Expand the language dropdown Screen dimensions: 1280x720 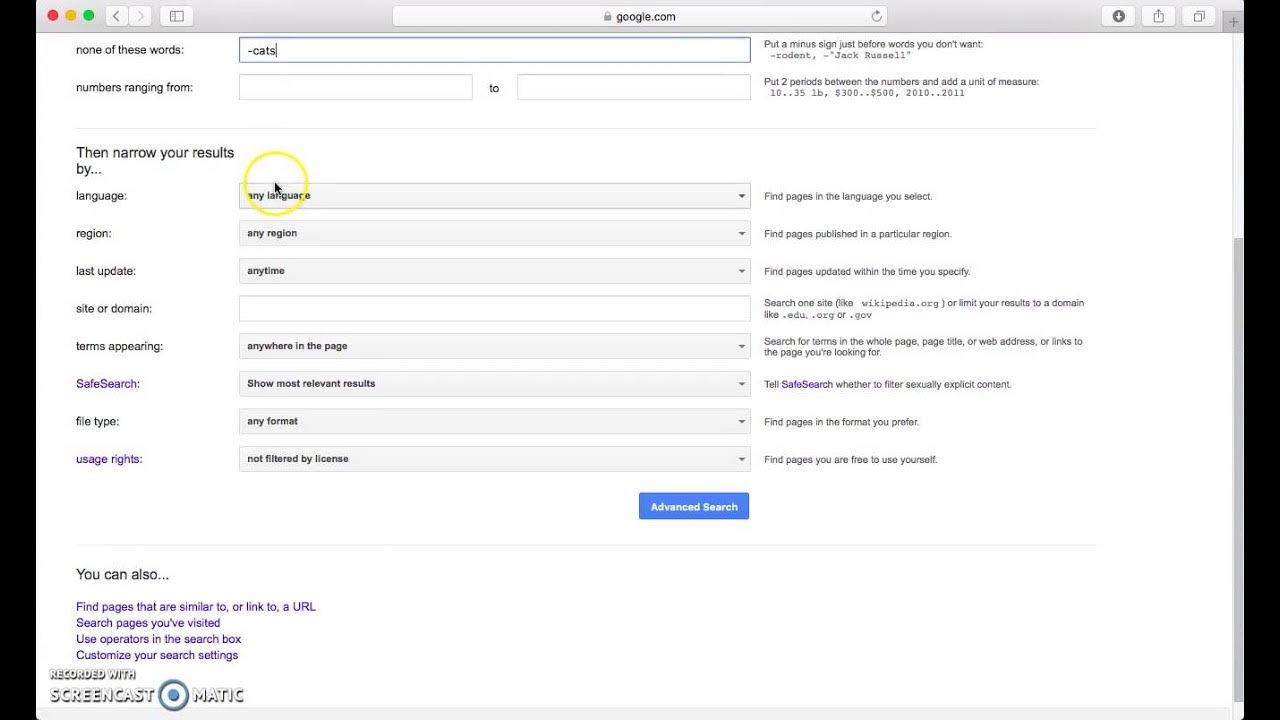[x=494, y=196]
